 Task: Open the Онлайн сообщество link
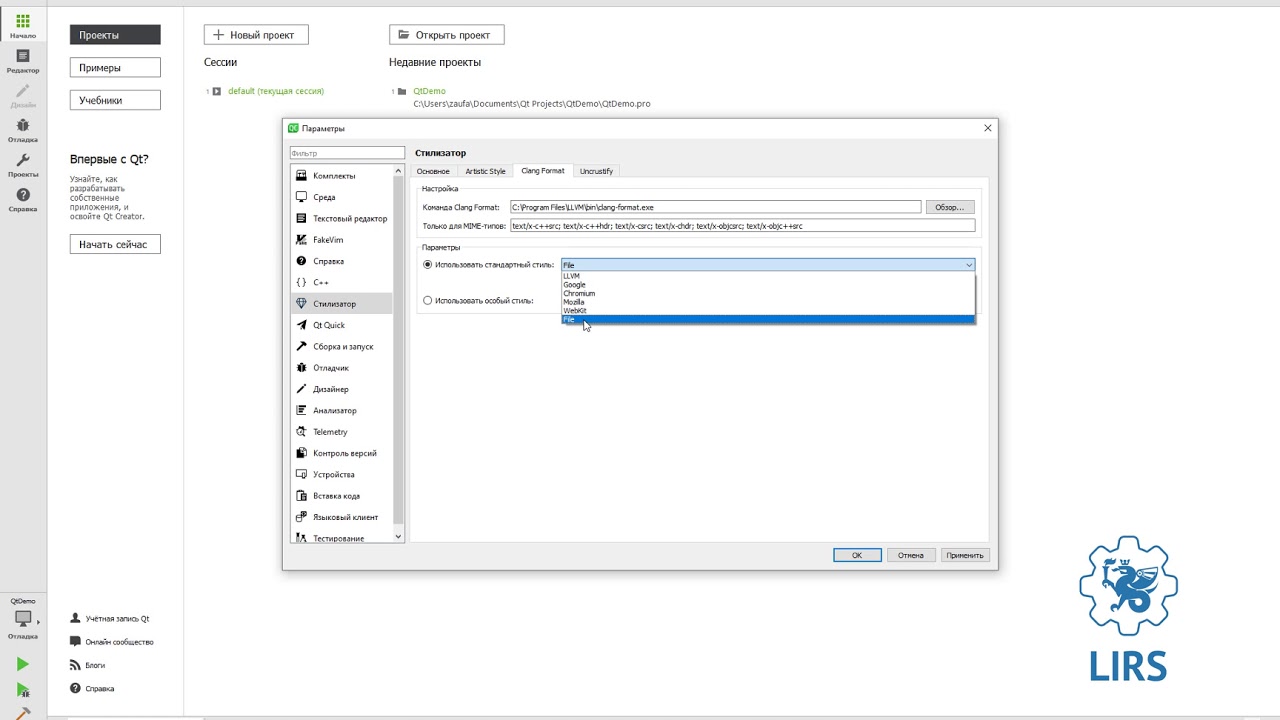coord(111,642)
